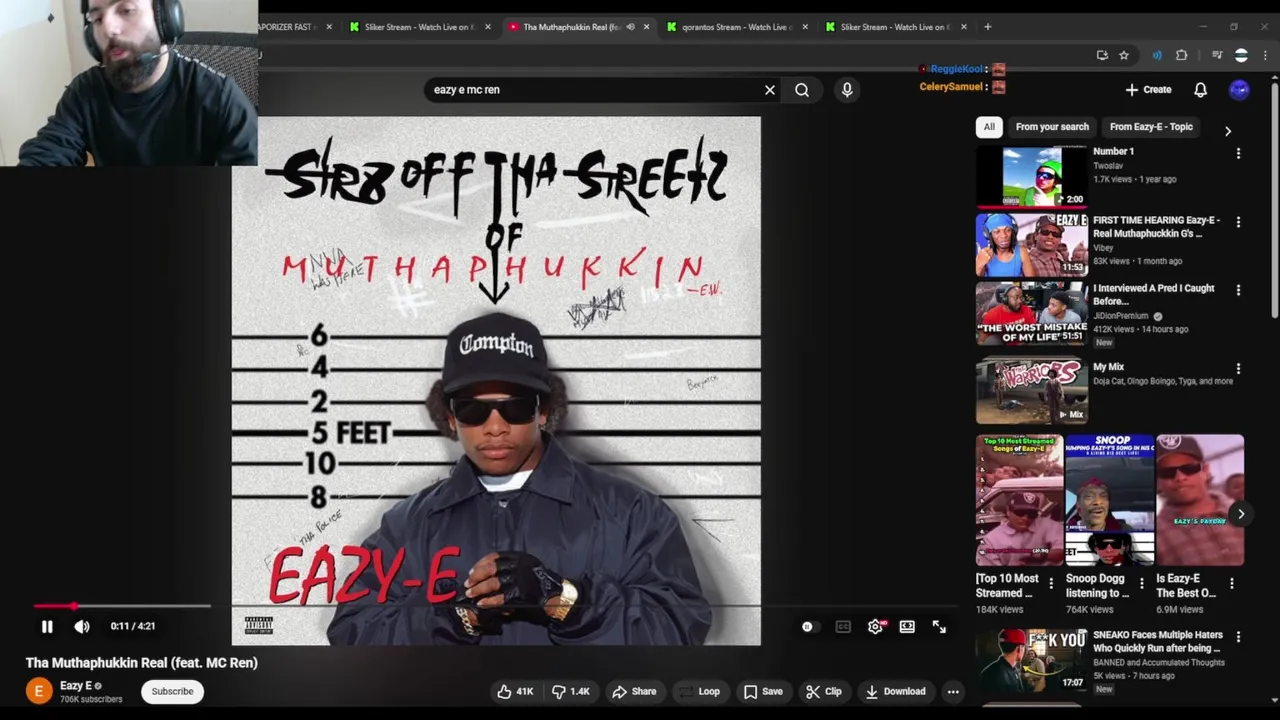This screenshot has height=720, width=1280.
Task: Open the My Mix playlist thumbnail
Action: click(x=1031, y=391)
